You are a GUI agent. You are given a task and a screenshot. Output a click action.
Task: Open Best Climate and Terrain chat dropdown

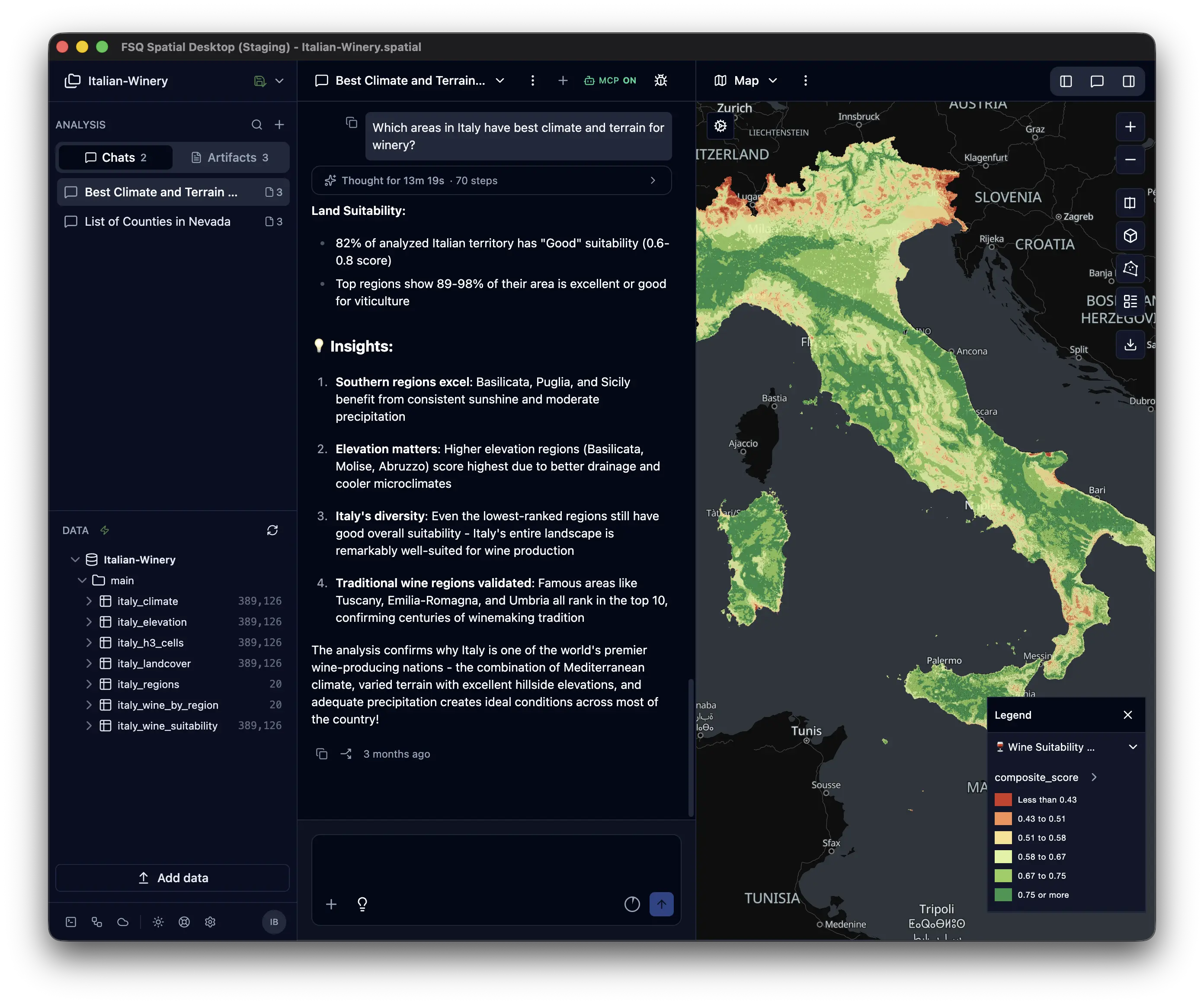[x=500, y=80]
